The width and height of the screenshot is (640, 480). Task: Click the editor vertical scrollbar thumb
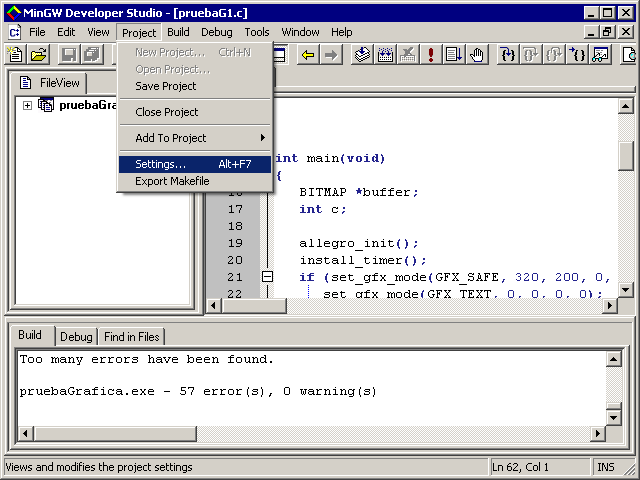coord(625,156)
